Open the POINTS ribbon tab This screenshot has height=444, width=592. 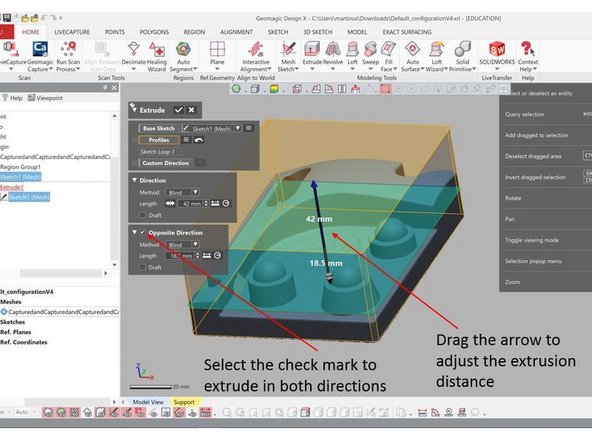pyautogui.click(x=114, y=32)
